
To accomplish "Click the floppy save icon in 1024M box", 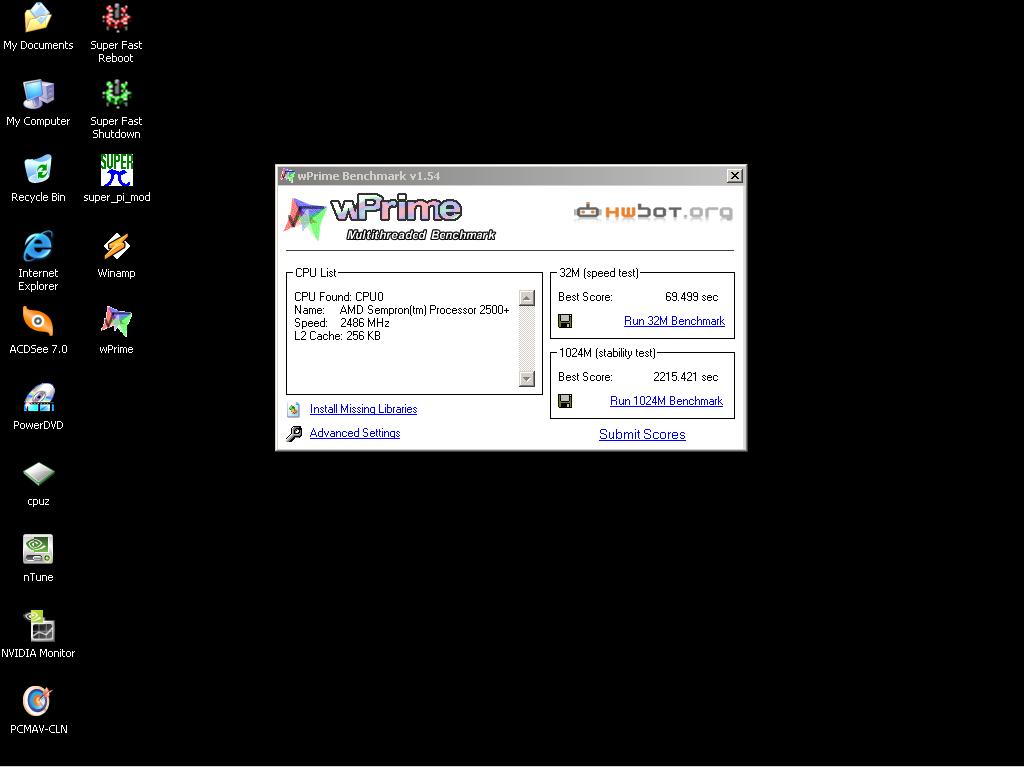I will [x=566, y=401].
